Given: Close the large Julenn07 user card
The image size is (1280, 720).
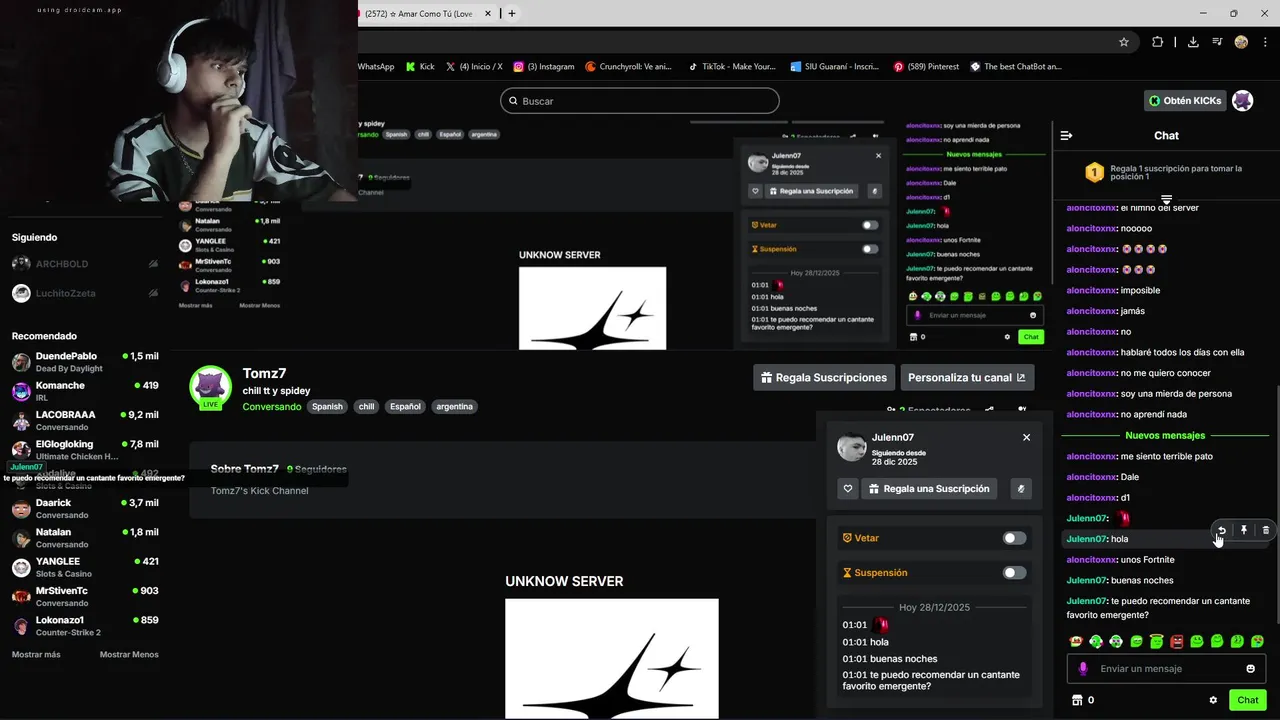Looking at the screenshot, I should pos(1026,437).
